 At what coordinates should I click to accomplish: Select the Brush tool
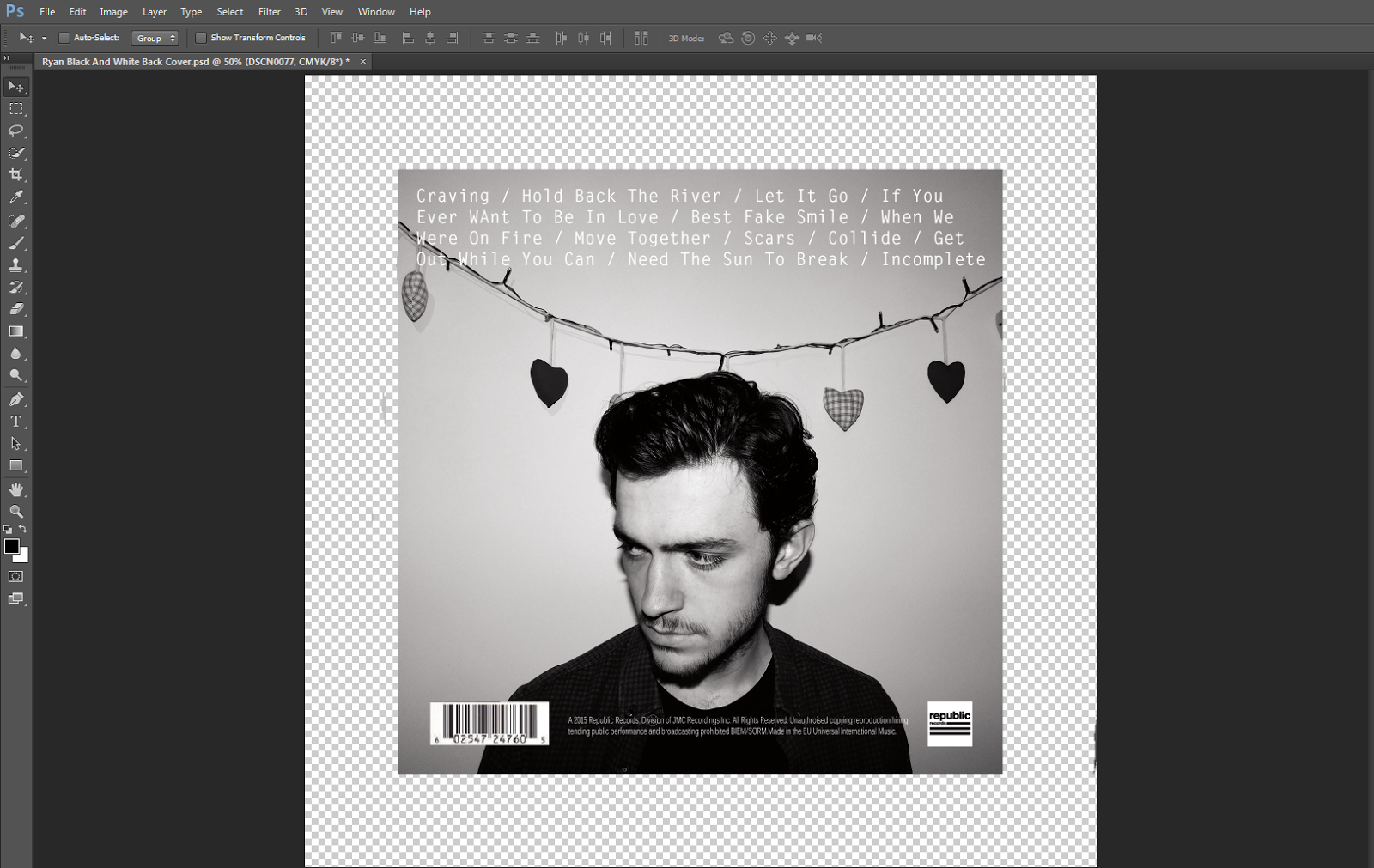coord(16,243)
